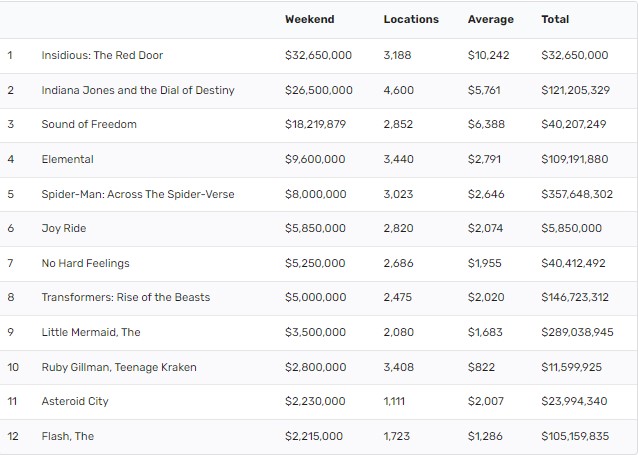Open the Asteroid City movie link
The width and height of the screenshot is (638, 455).
tap(75, 401)
